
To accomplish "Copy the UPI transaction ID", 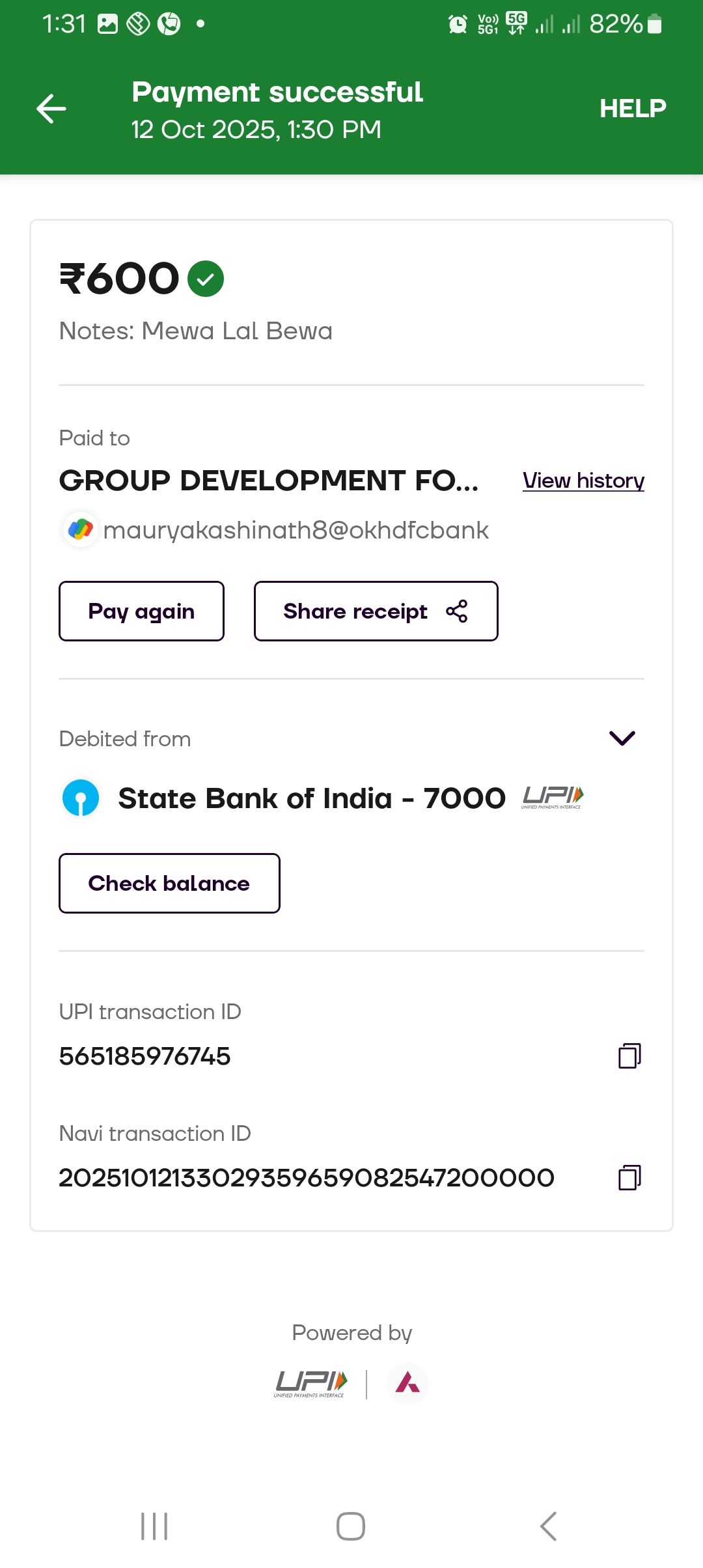I will 629,1056.
